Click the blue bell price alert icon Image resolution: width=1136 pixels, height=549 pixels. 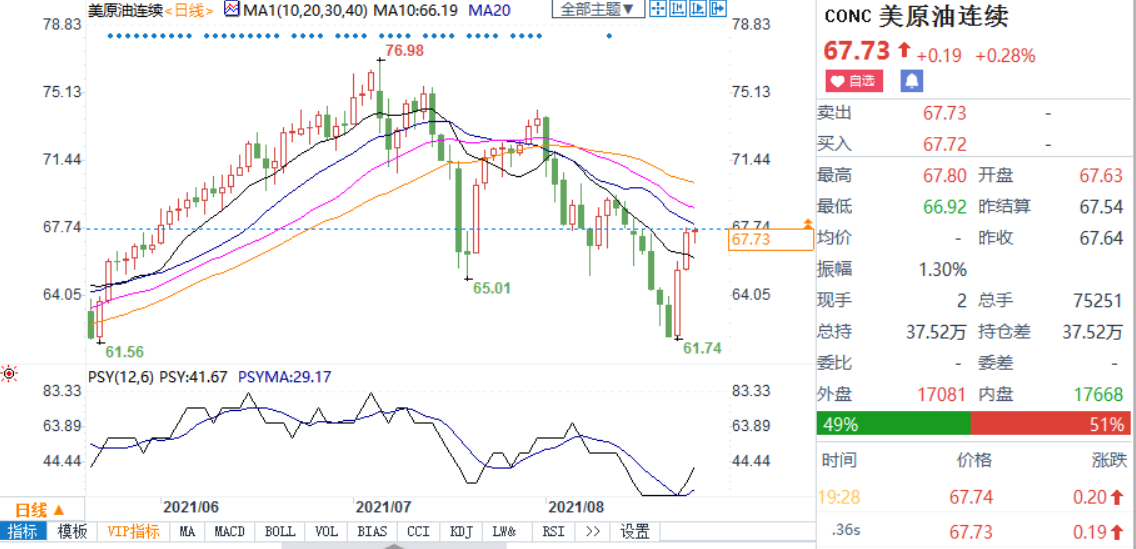coord(912,81)
